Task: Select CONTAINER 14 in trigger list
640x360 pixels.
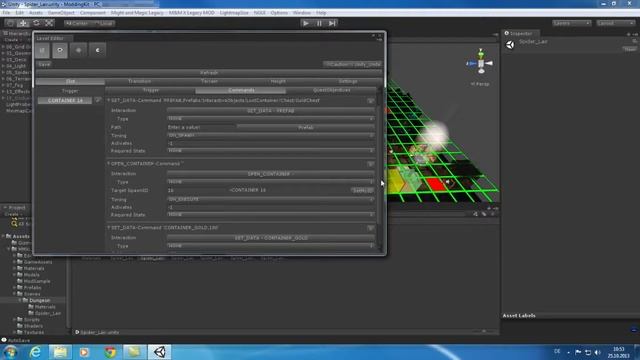Action: coord(65,100)
